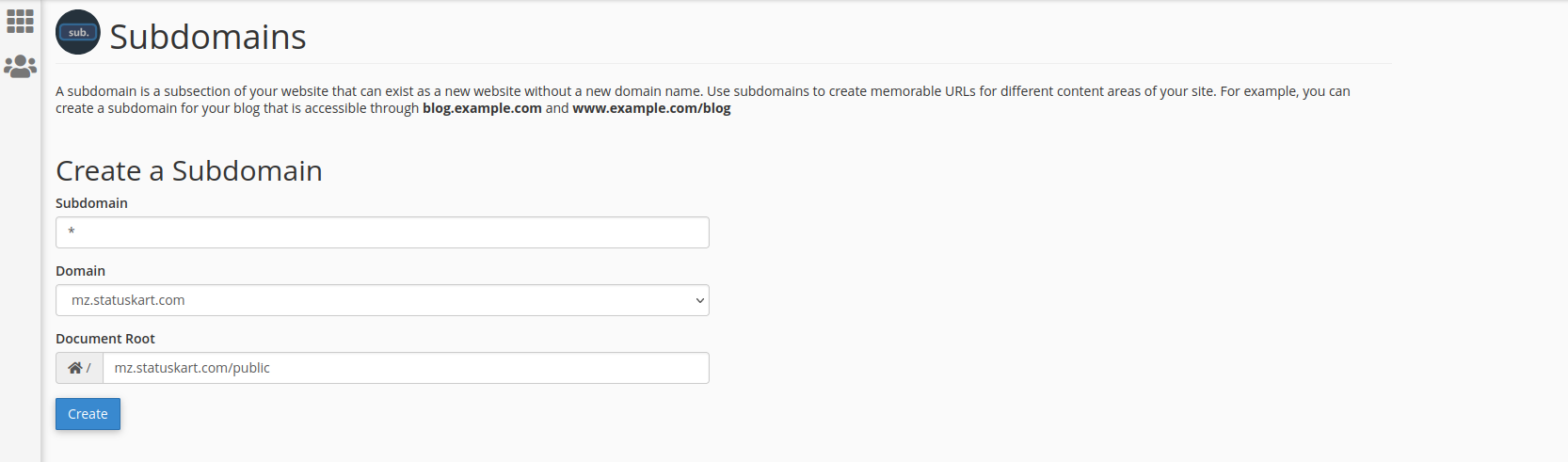The height and width of the screenshot is (462, 1568).
Task: Click the round 'sub.' Subdomains logo
Action: [x=78, y=33]
